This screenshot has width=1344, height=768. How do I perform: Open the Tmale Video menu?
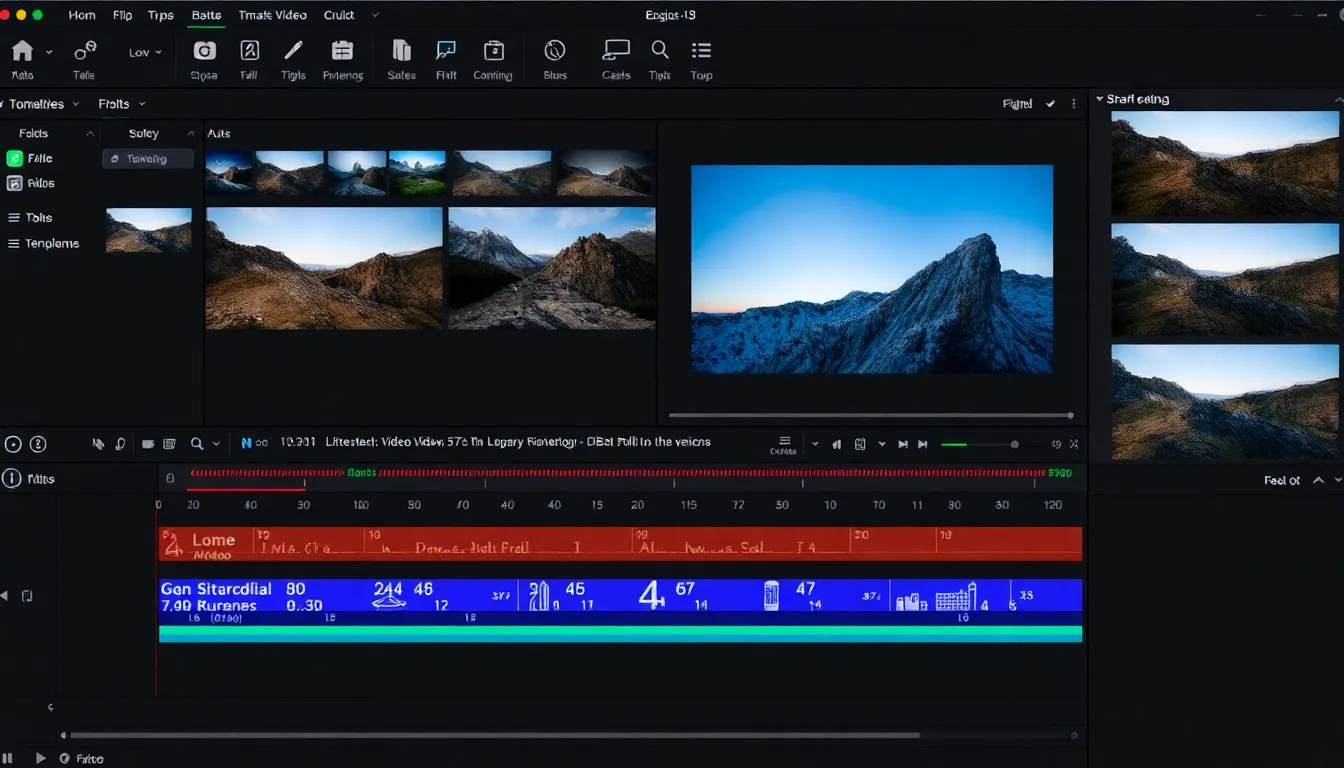(x=272, y=14)
